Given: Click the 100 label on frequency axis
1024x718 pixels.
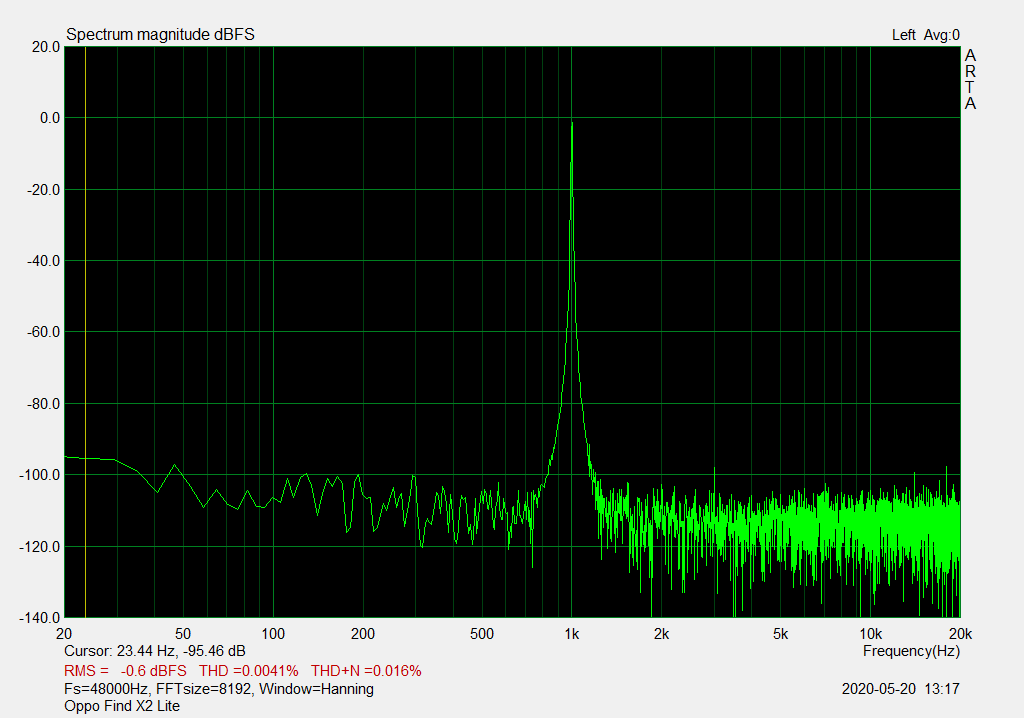Looking at the screenshot, I should point(273,634).
